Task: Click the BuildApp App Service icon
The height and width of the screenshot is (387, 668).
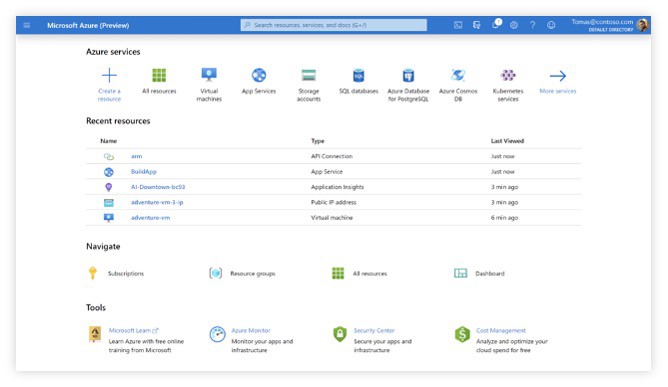Action: coord(109,172)
